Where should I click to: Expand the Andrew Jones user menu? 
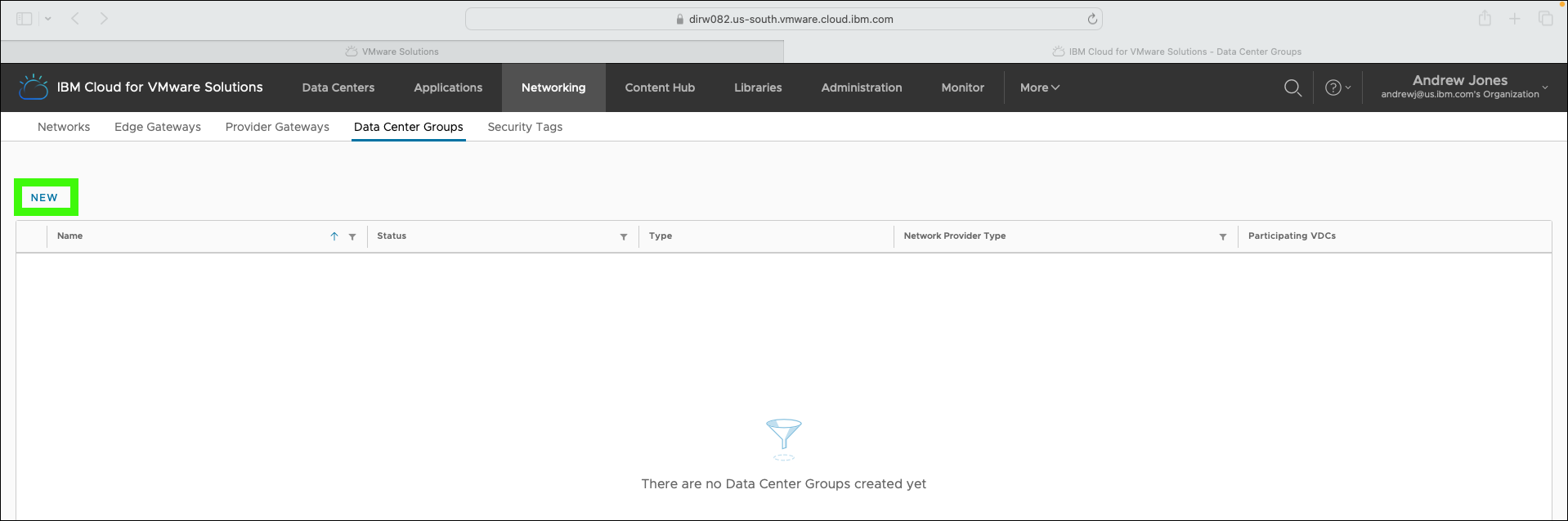(1464, 87)
